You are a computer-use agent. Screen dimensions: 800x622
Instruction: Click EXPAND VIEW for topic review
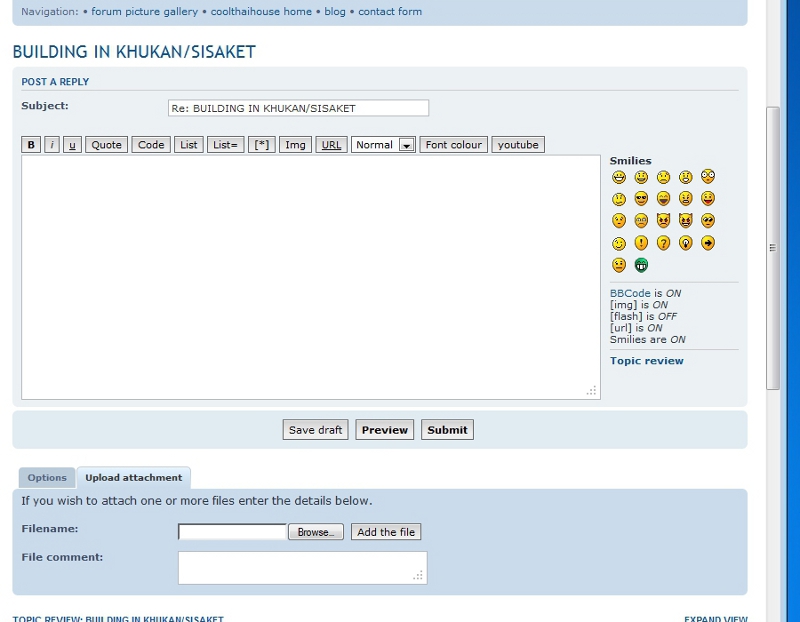click(716, 619)
